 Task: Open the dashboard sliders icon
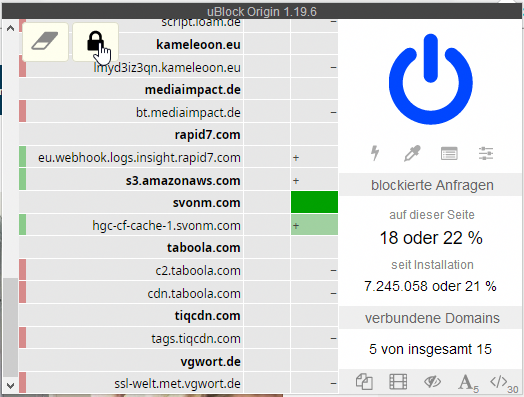point(486,154)
